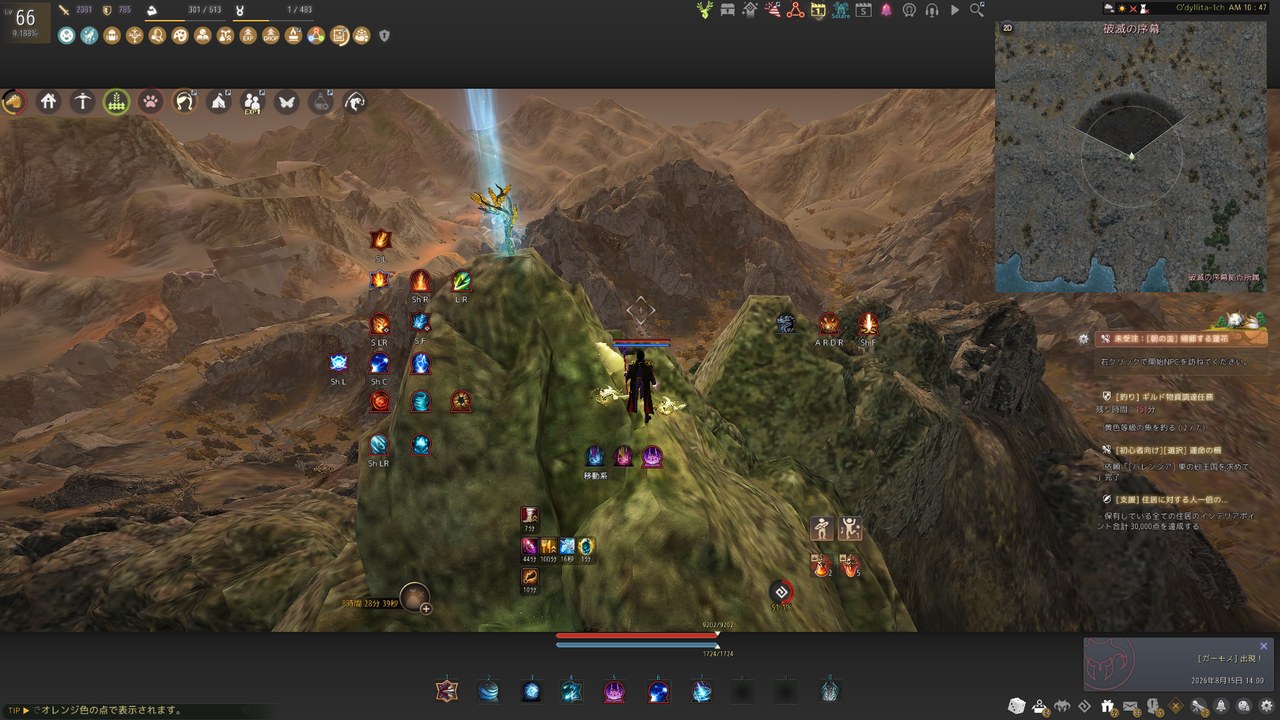Viewport: 1280px width, 720px height.
Task: Click the ガーモス 出現 boss alert panel
Action: pyautogui.click(x=1177, y=664)
